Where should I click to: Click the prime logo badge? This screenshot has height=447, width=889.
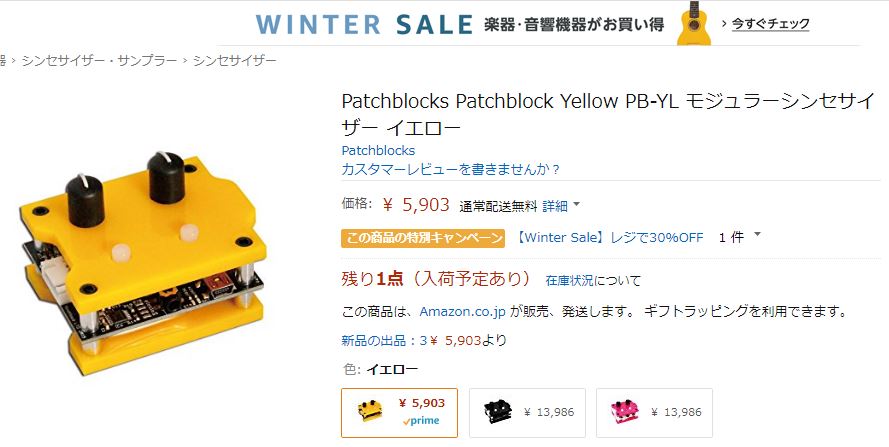pyautogui.click(x=421, y=421)
